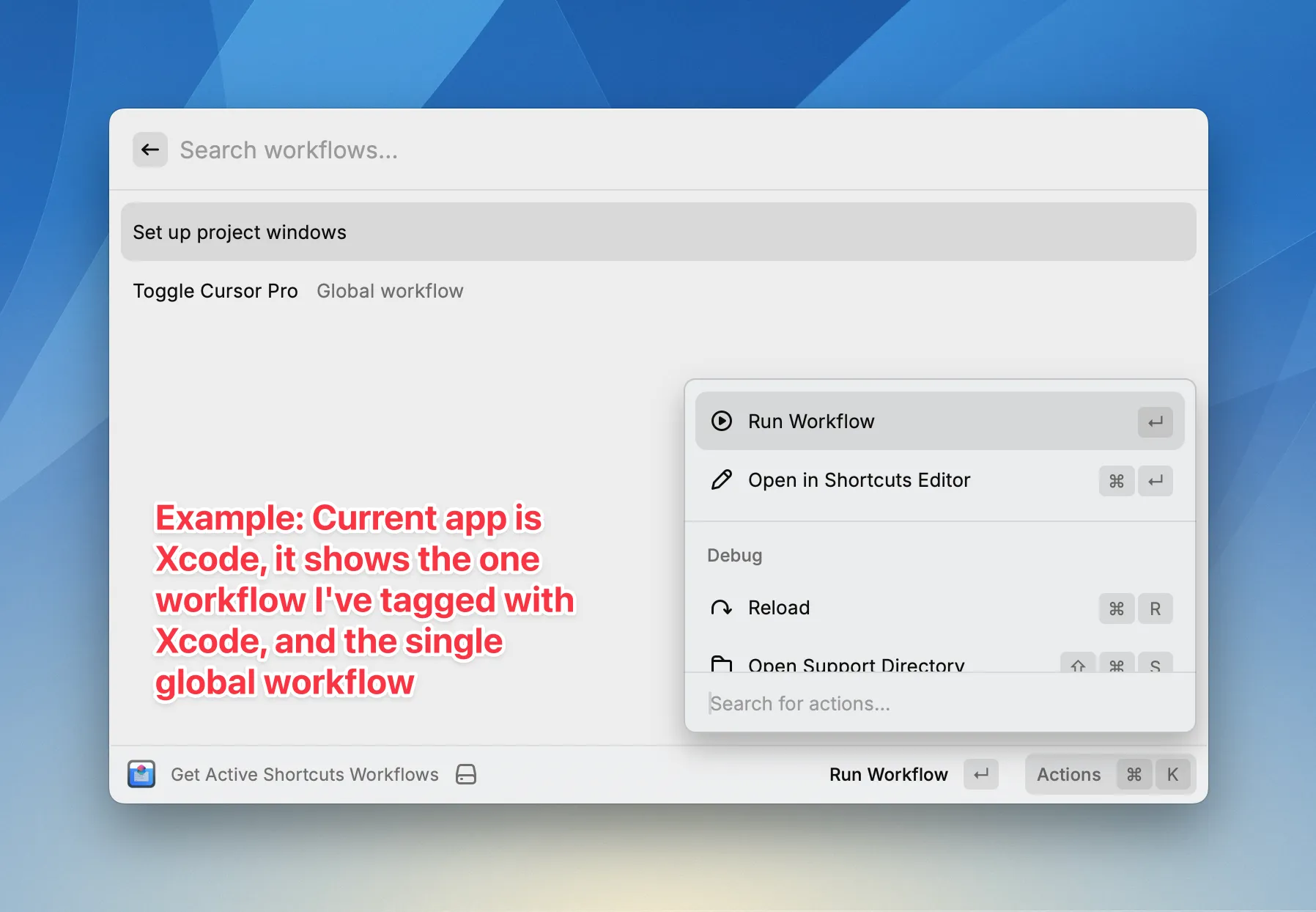Click the Global workflow label

[390, 291]
